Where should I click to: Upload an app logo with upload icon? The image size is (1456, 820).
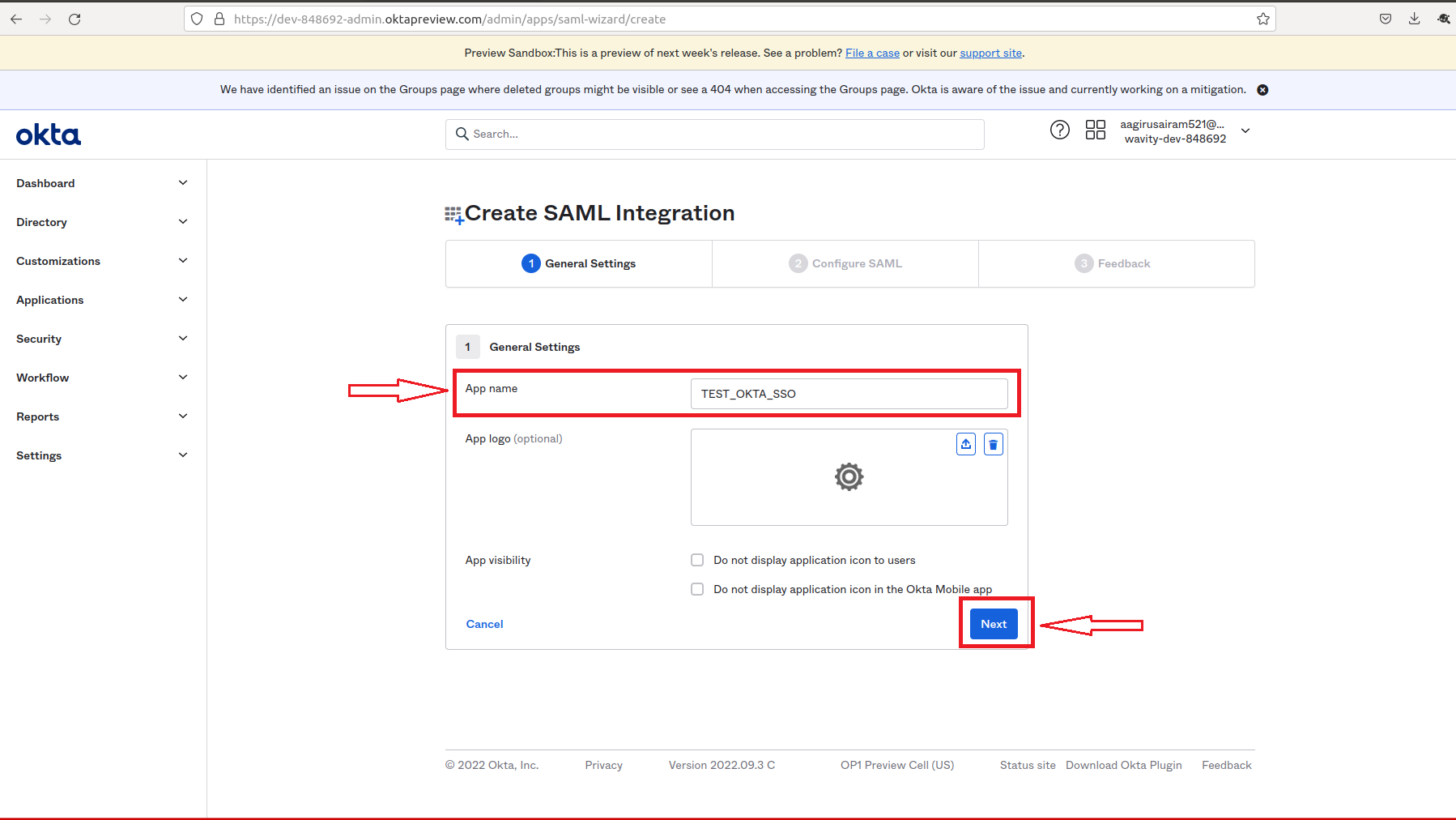pyautogui.click(x=965, y=444)
